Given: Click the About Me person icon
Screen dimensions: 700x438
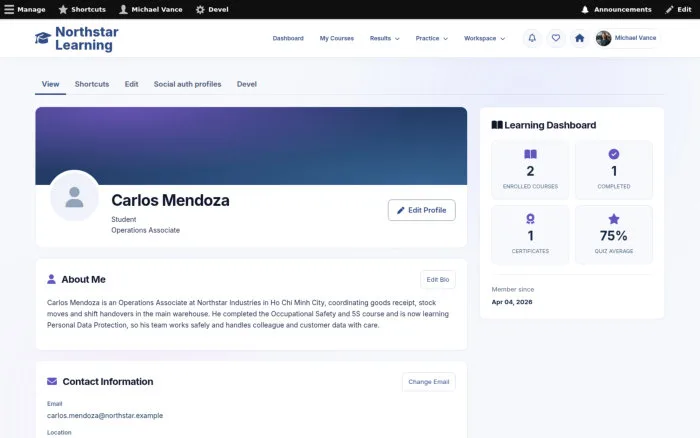Looking at the screenshot, I should point(51,279).
